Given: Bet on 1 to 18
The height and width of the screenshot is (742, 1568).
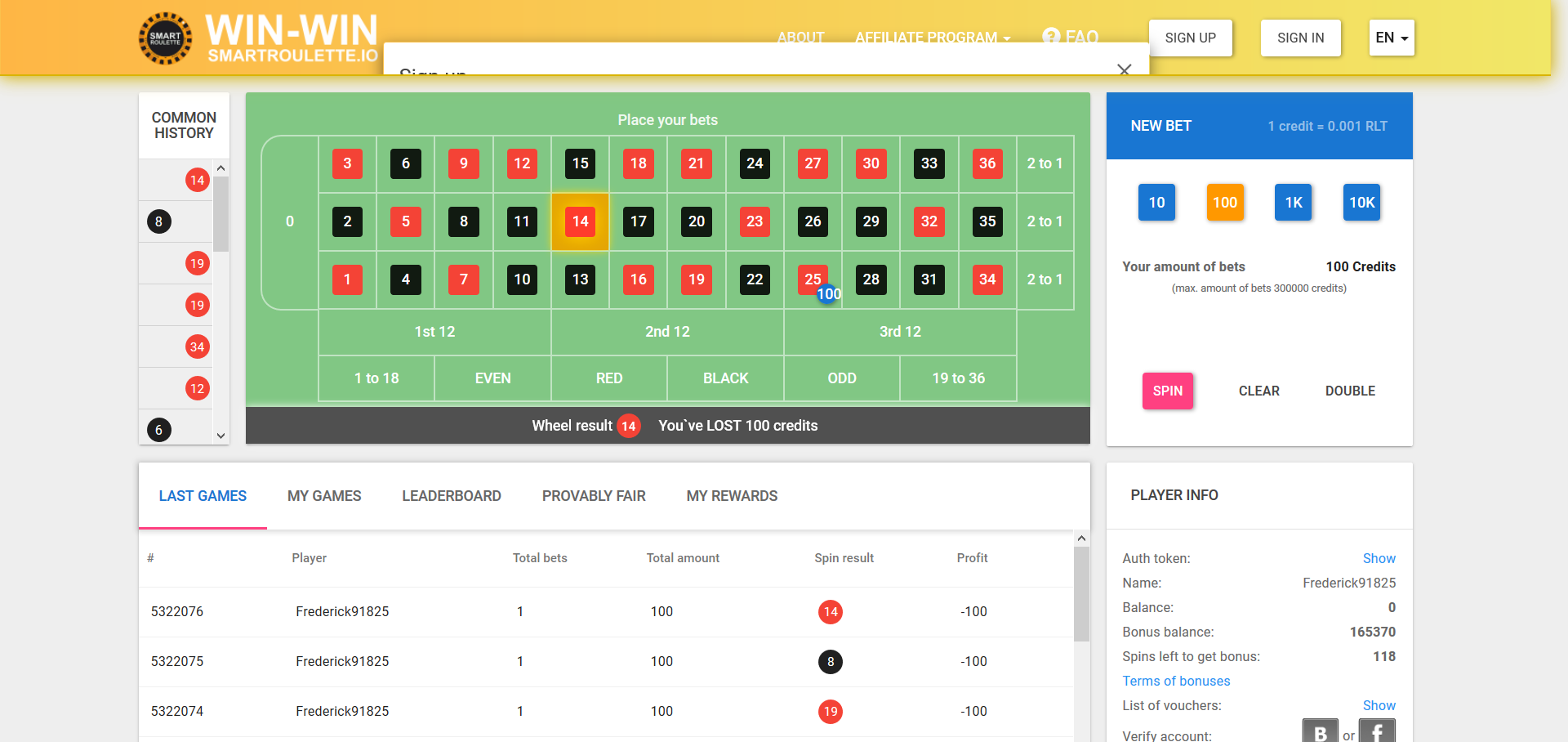Looking at the screenshot, I should coord(376,378).
